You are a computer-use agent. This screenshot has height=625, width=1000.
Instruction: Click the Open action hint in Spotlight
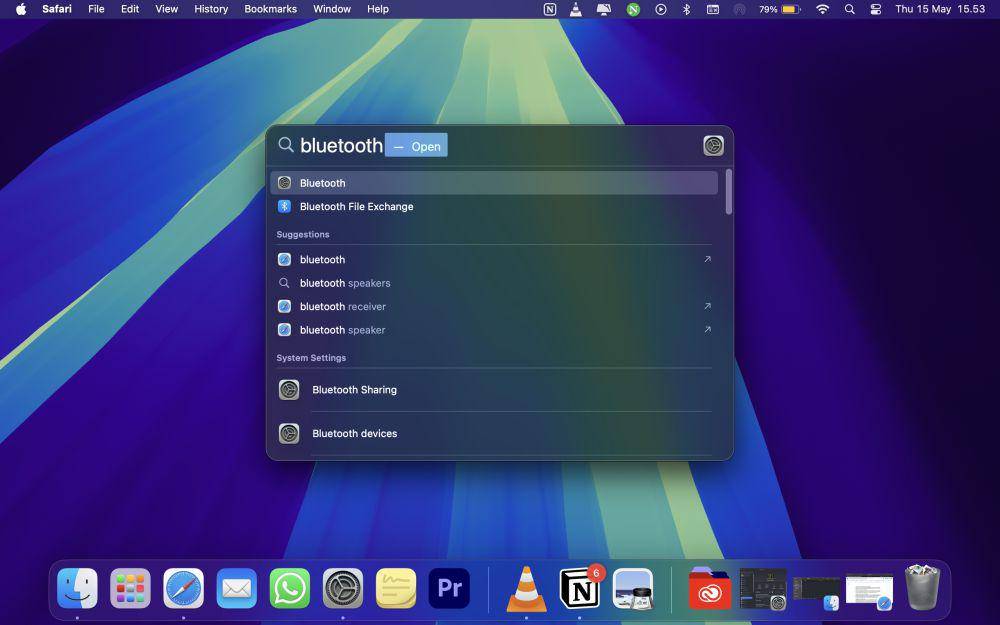point(416,146)
